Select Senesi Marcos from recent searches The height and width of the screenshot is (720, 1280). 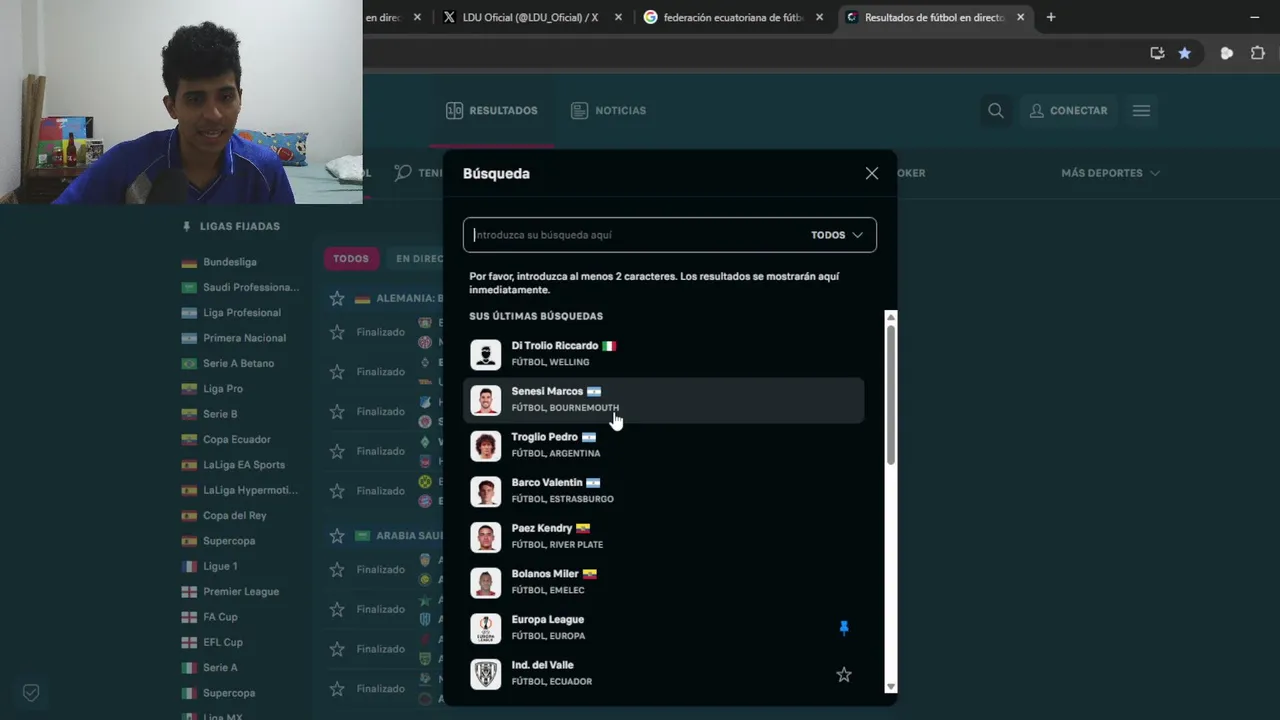[x=664, y=400]
